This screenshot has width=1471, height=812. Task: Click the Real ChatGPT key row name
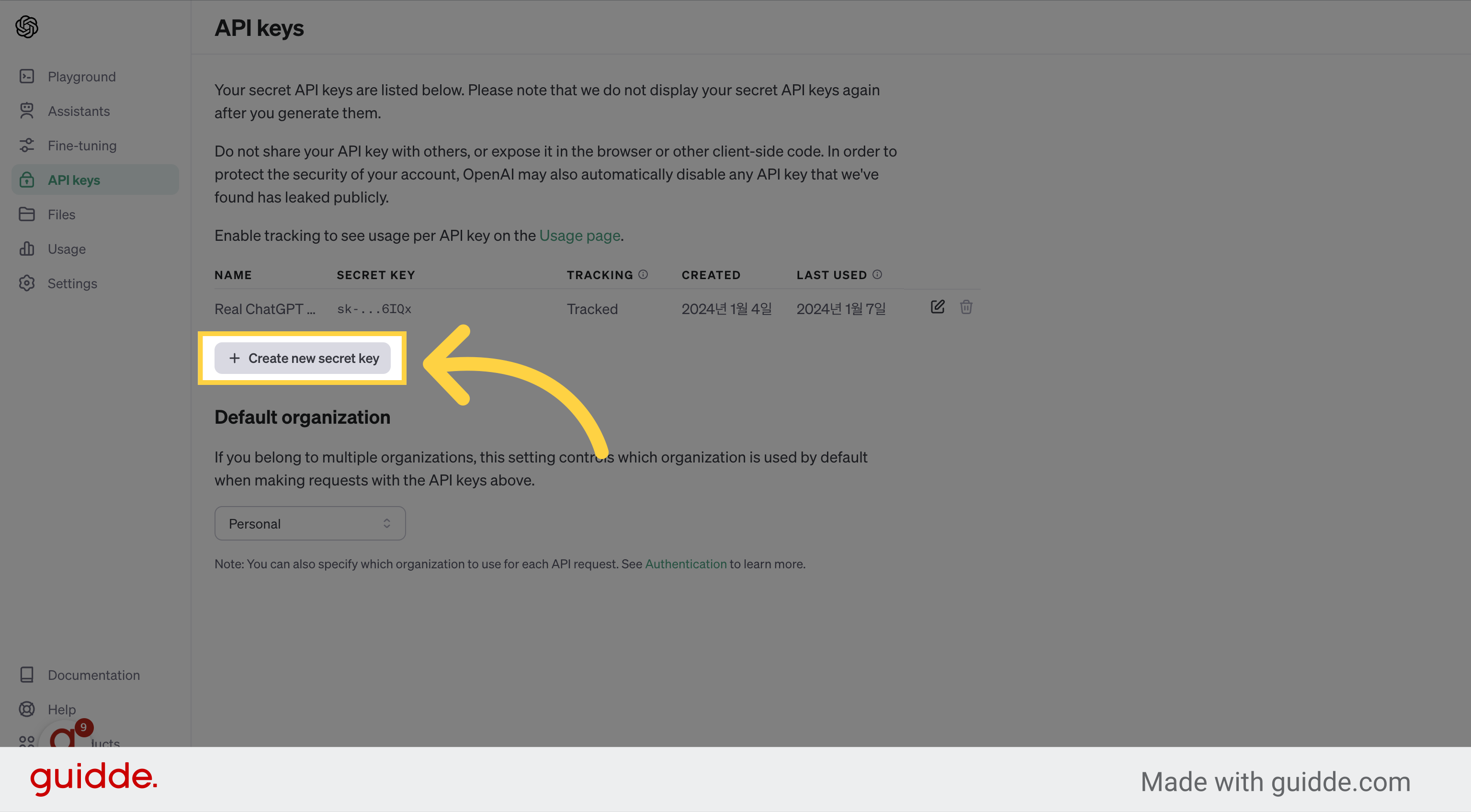point(265,309)
